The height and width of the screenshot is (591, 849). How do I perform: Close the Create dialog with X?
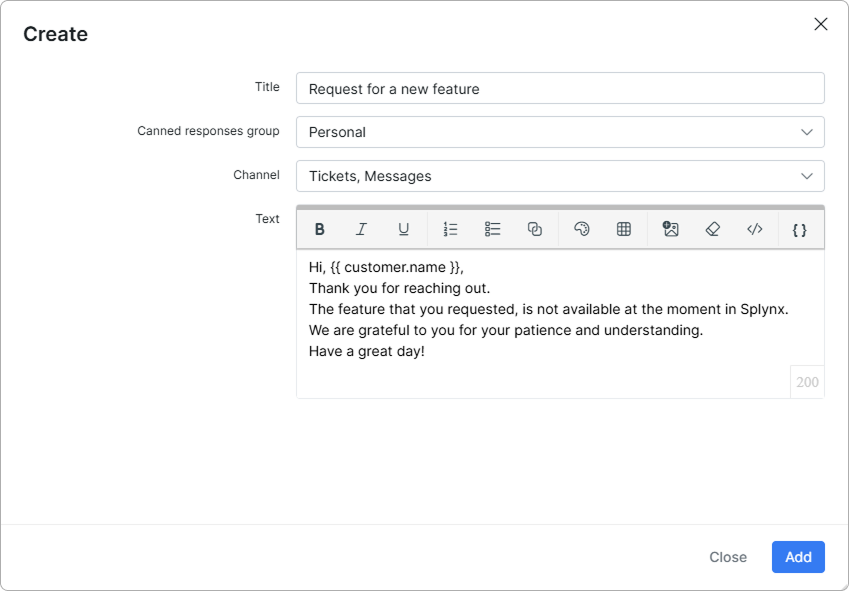821,24
